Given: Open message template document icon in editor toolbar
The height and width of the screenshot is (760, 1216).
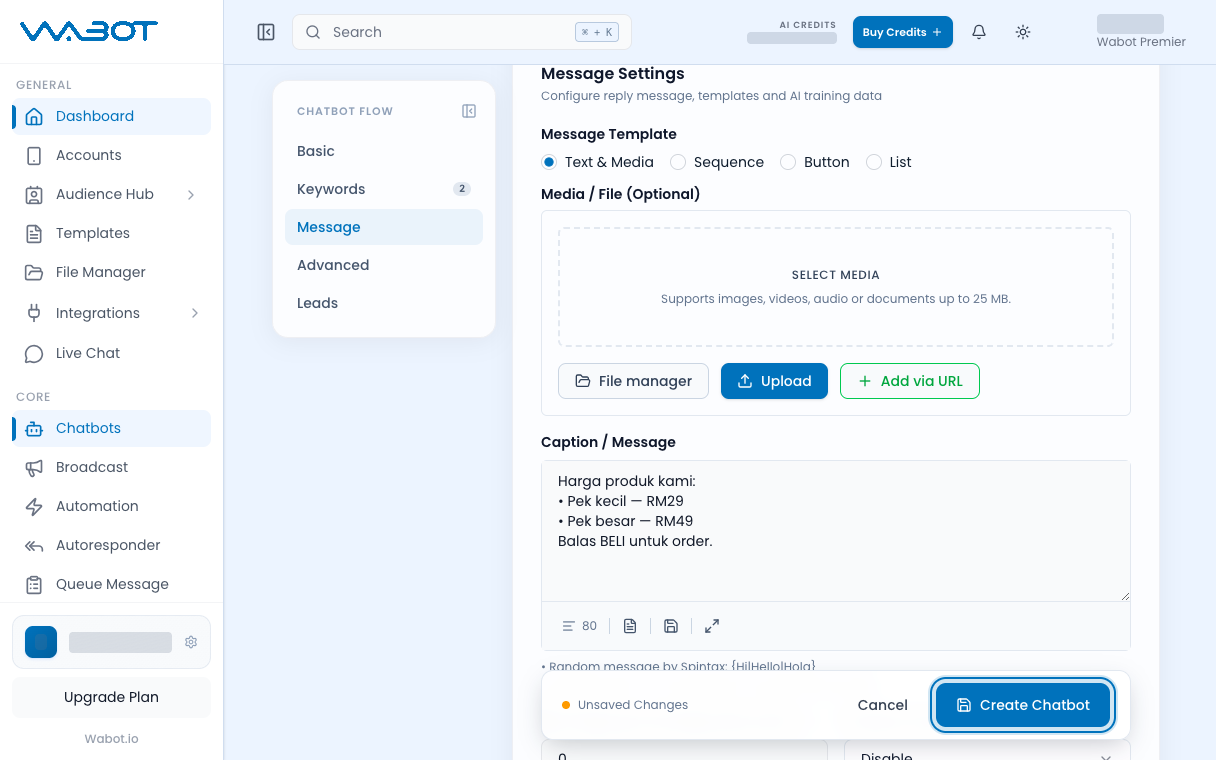Looking at the screenshot, I should [x=630, y=626].
